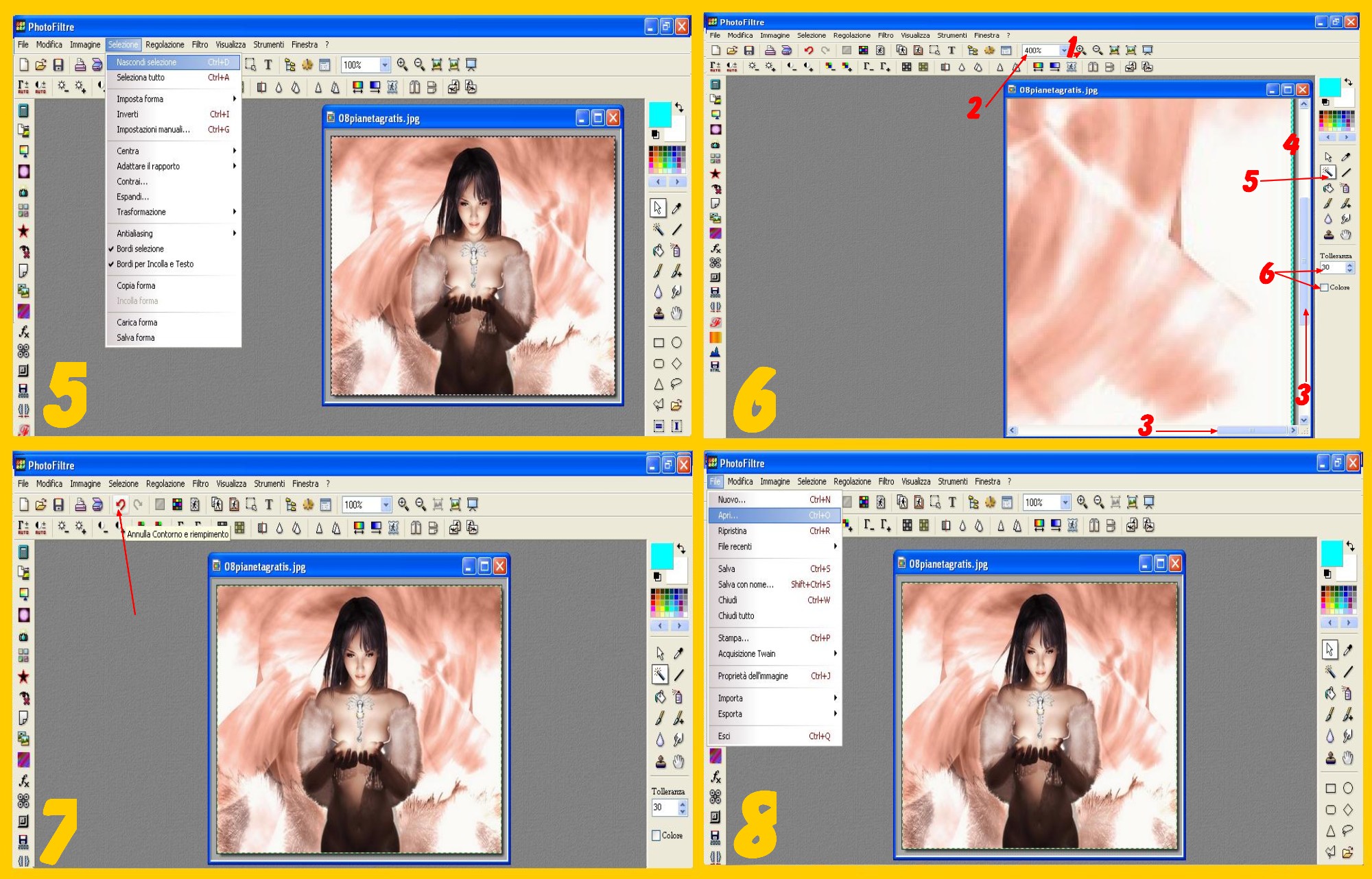Select the ellipse selection shape in the step 5 palette
The image size is (1372, 879).
[x=676, y=343]
